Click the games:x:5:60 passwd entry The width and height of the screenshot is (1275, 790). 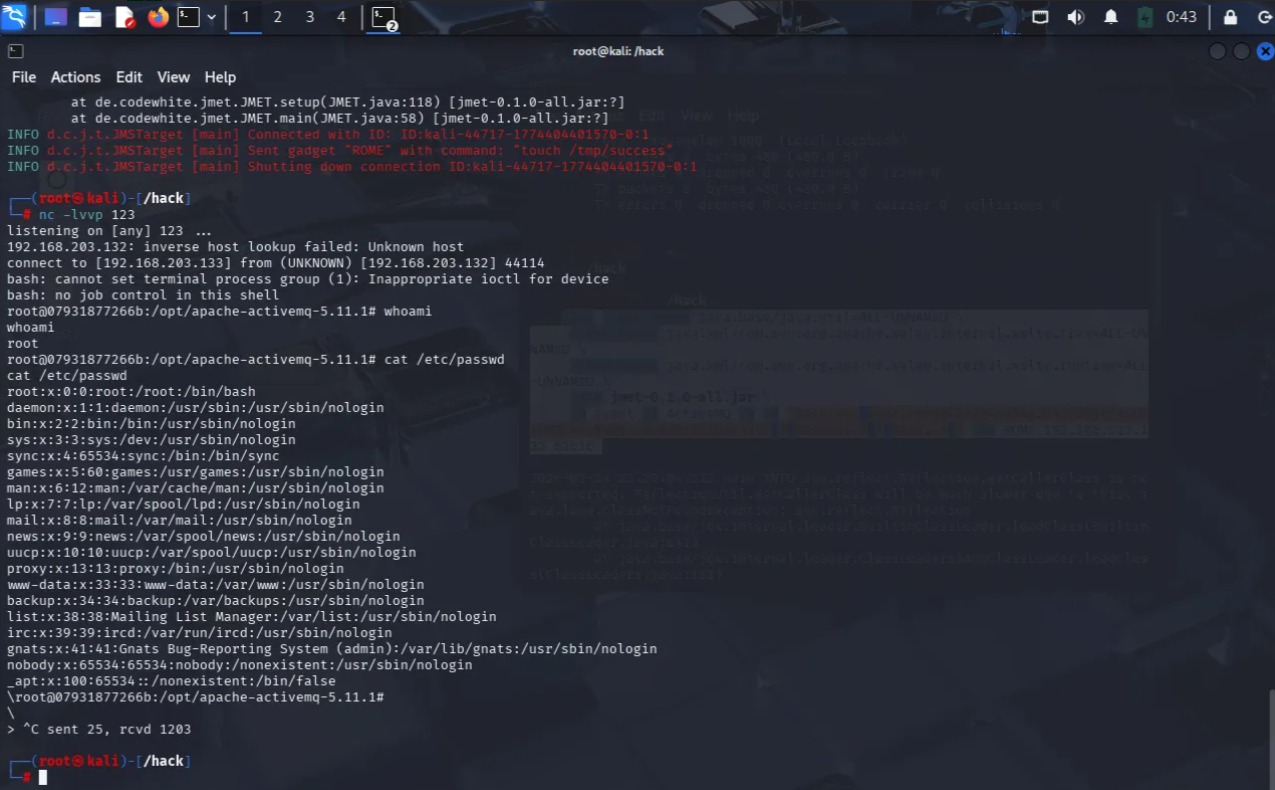coord(195,472)
